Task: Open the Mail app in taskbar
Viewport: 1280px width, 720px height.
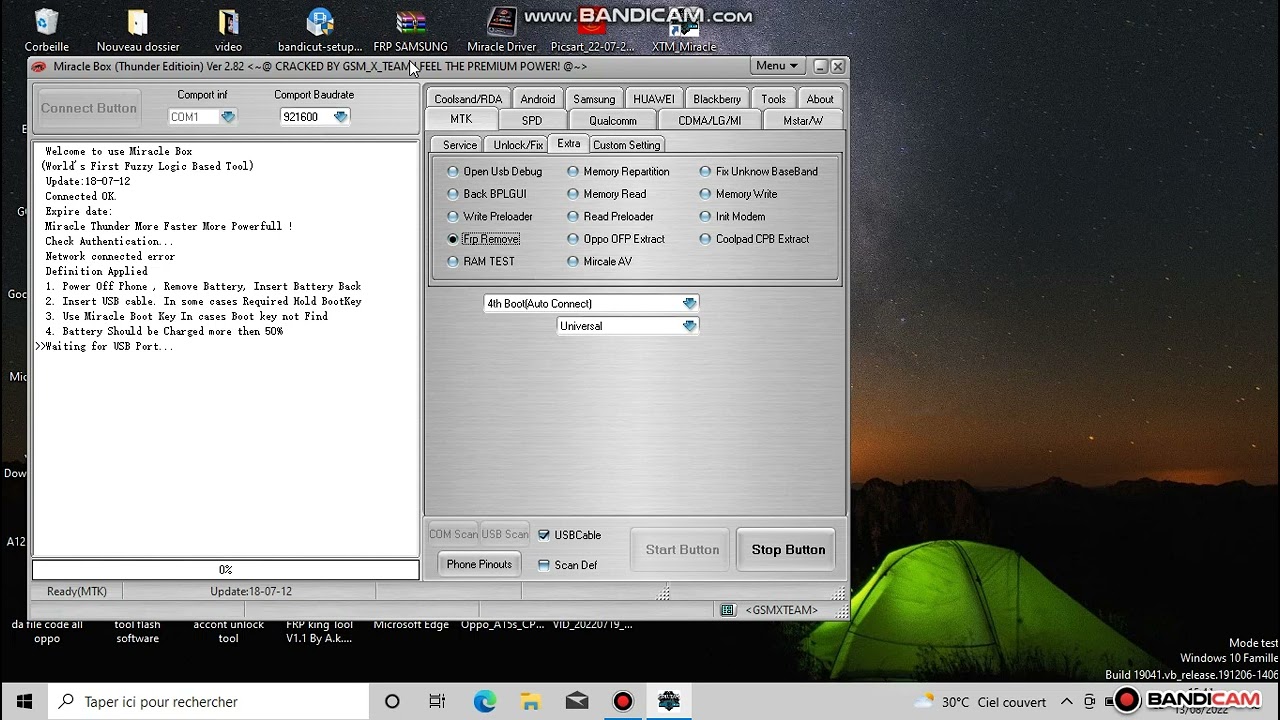Action: (577, 701)
